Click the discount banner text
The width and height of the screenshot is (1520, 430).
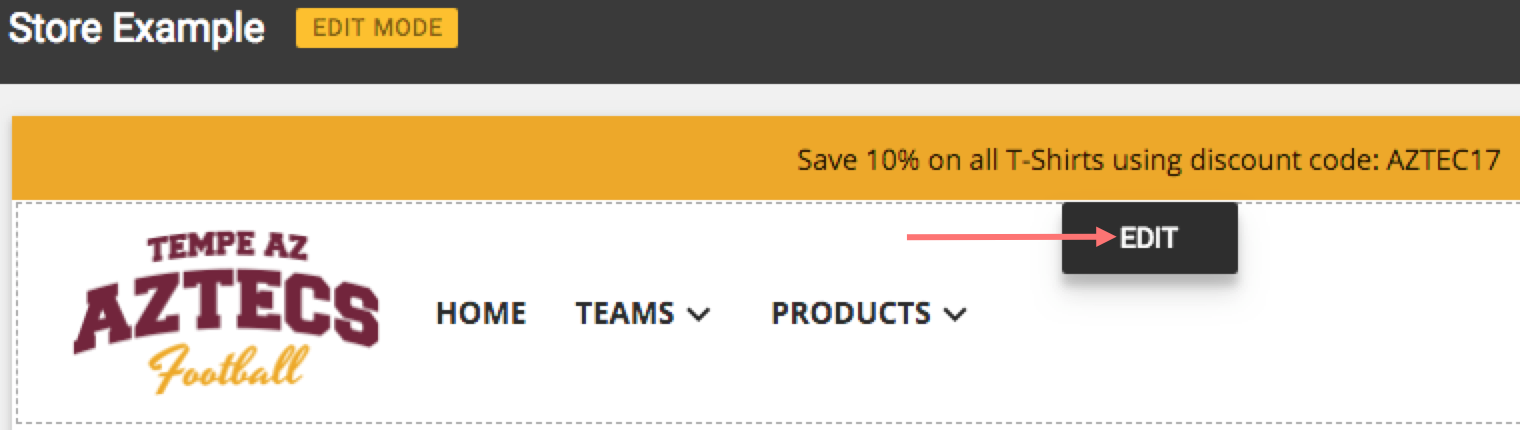1149,160
